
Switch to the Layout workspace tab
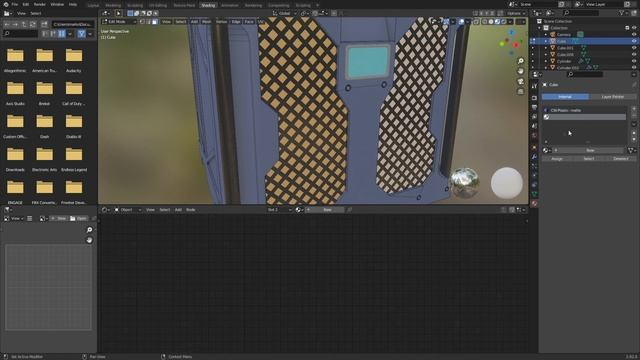(x=93, y=5)
